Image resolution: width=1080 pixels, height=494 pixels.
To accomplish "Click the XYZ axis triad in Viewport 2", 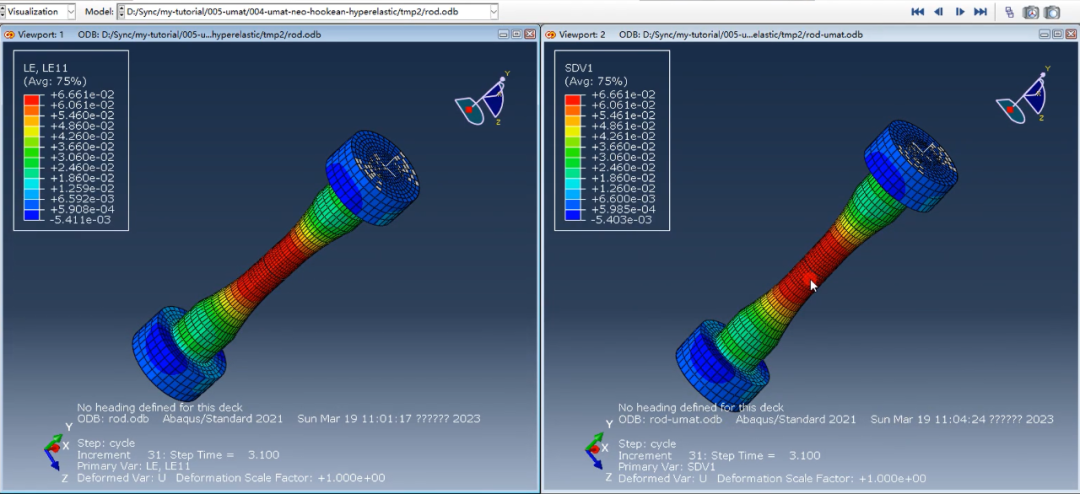I will click(595, 451).
